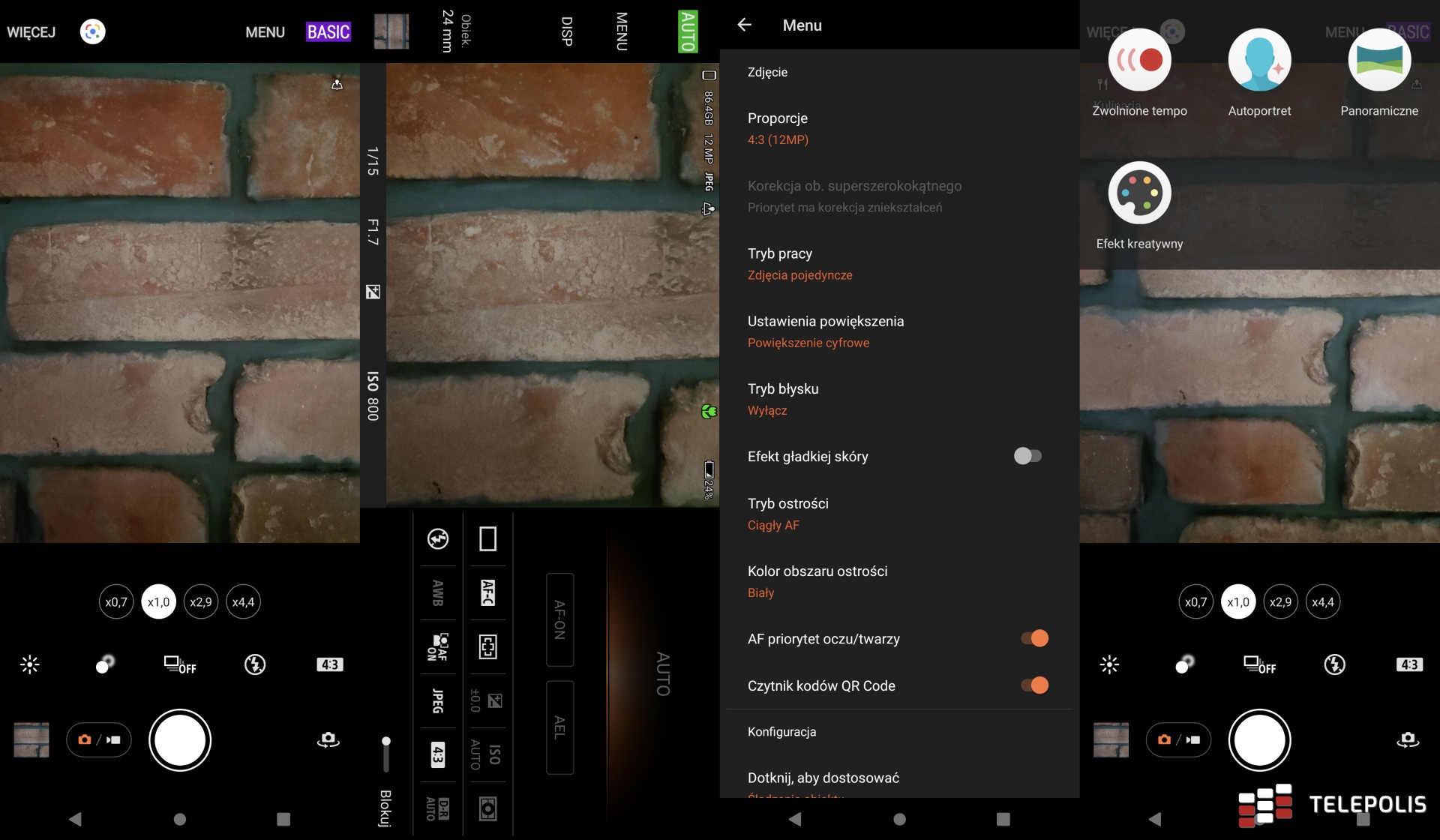Open MENU in left camera view

(x=265, y=32)
